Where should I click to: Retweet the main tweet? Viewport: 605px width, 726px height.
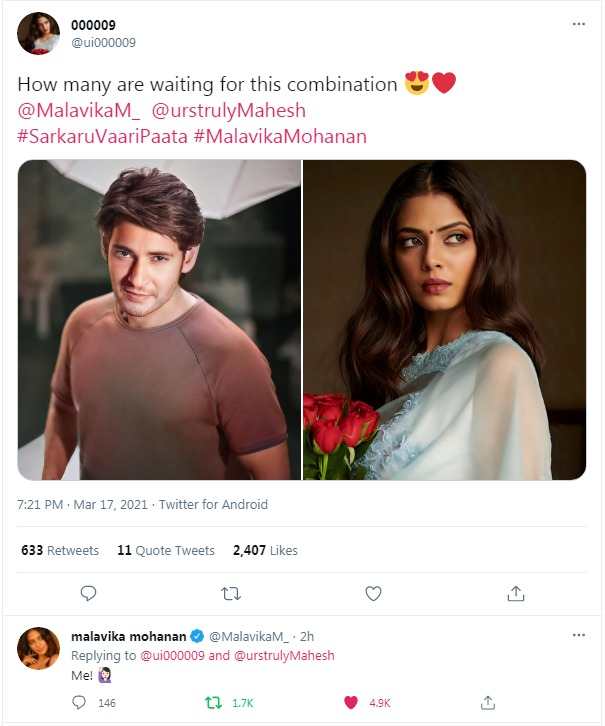(231, 593)
